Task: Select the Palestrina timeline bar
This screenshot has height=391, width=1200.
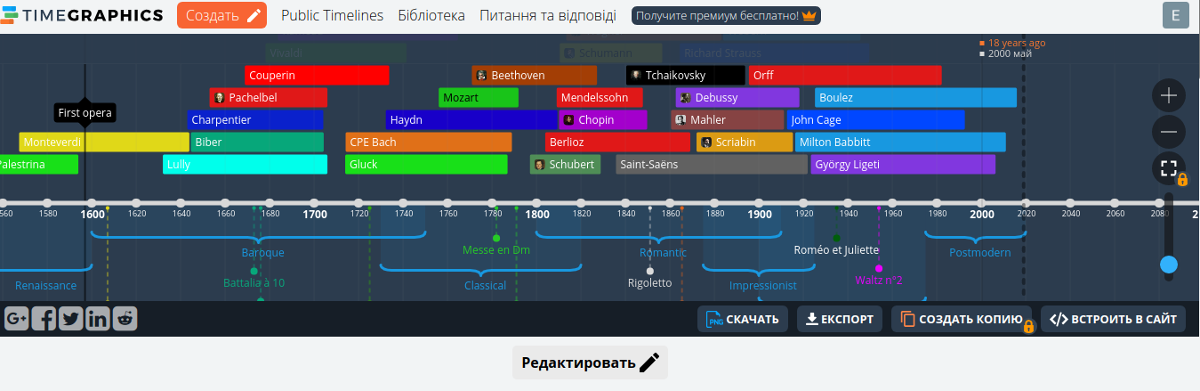Action: click(x=39, y=164)
